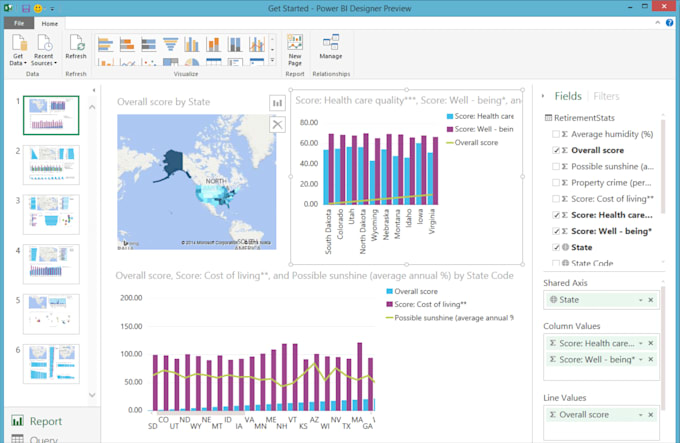The width and height of the screenshot is (680, 443).
Task: Click the X icon beside the map
Action: click(277, 125)
